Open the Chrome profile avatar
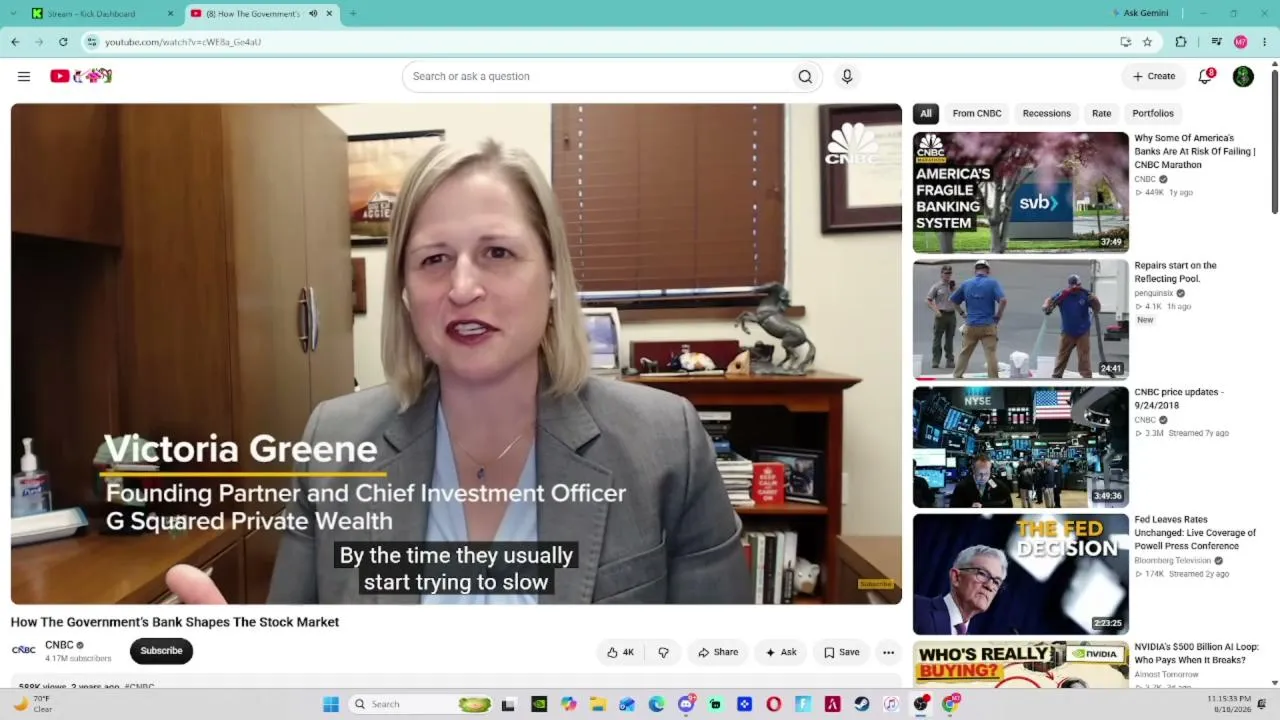This screenshot has height=720, width=1280. pyautogui.click(x=1240, y=42)
